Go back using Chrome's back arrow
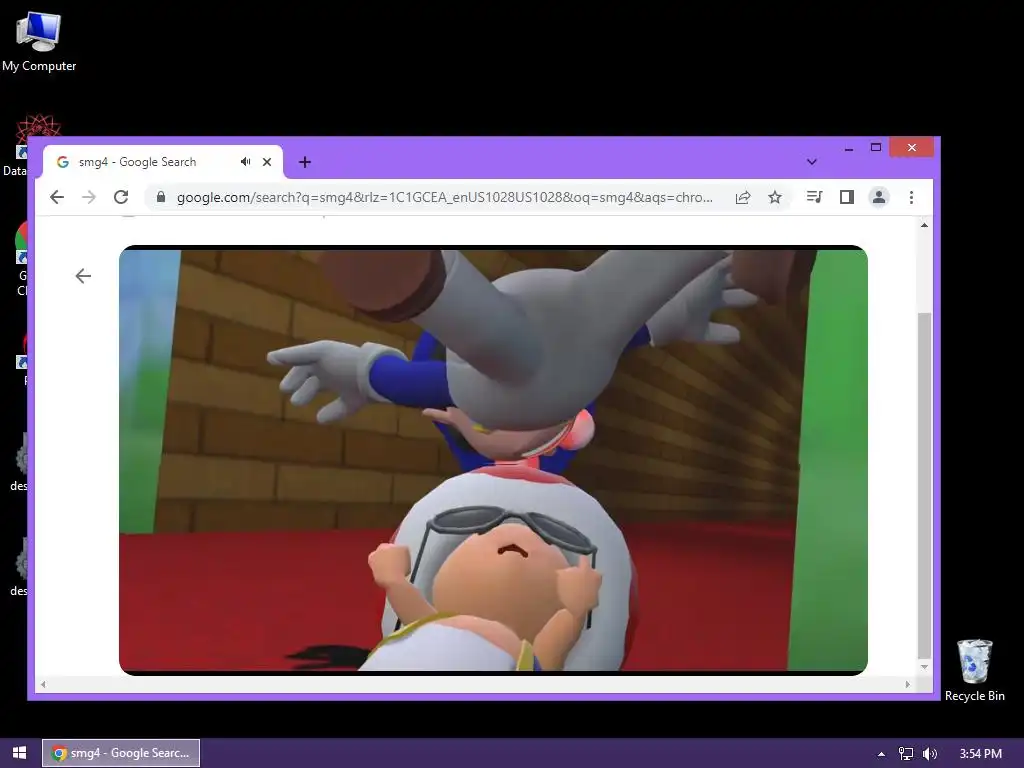This screenshot has height=768, width=1024. 57,197
